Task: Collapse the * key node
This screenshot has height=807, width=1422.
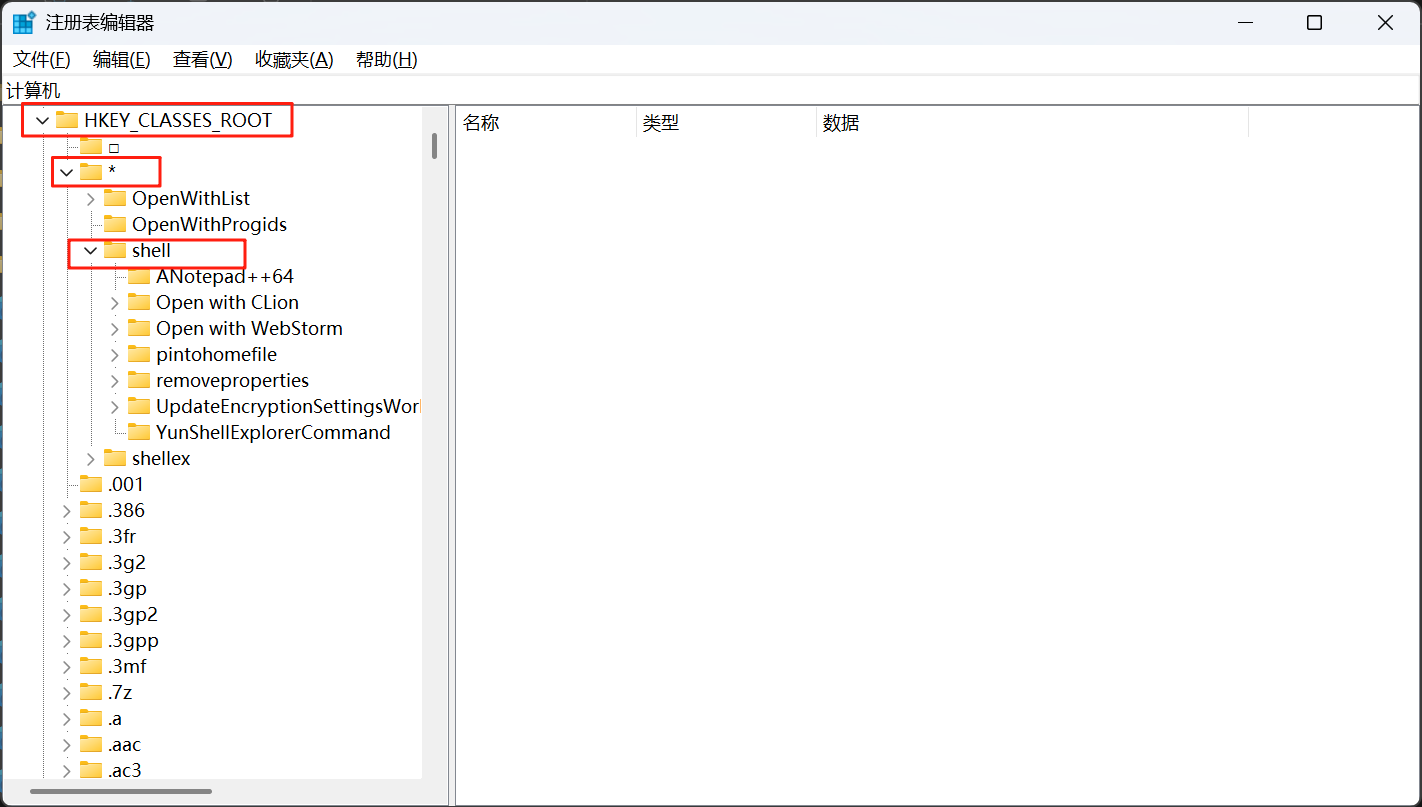Action: [66, 173]
